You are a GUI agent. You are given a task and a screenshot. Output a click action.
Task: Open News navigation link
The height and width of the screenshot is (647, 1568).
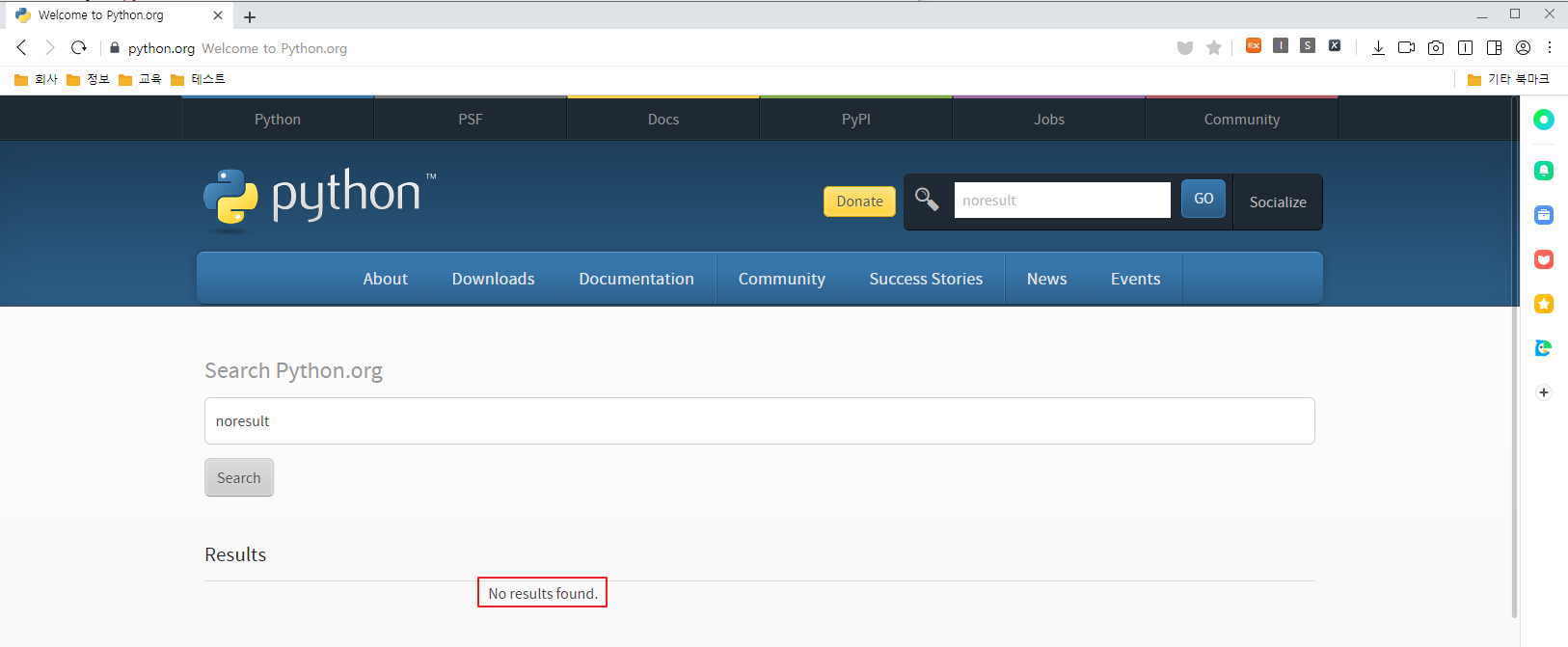point(1046,279)
